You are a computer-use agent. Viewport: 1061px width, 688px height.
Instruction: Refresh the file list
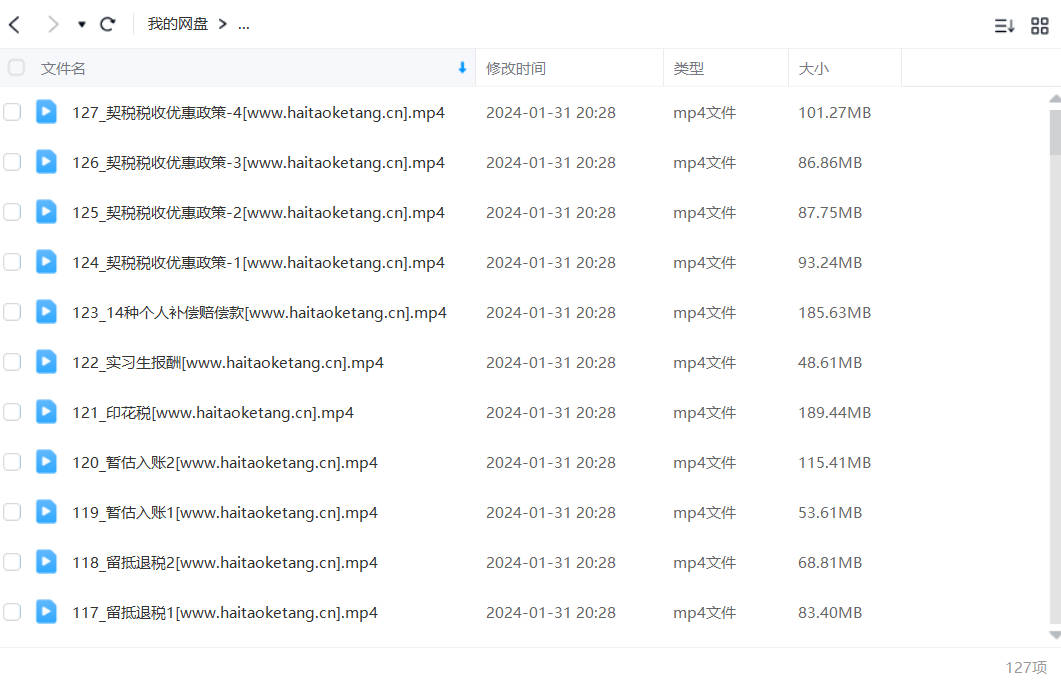click(108, 25)
